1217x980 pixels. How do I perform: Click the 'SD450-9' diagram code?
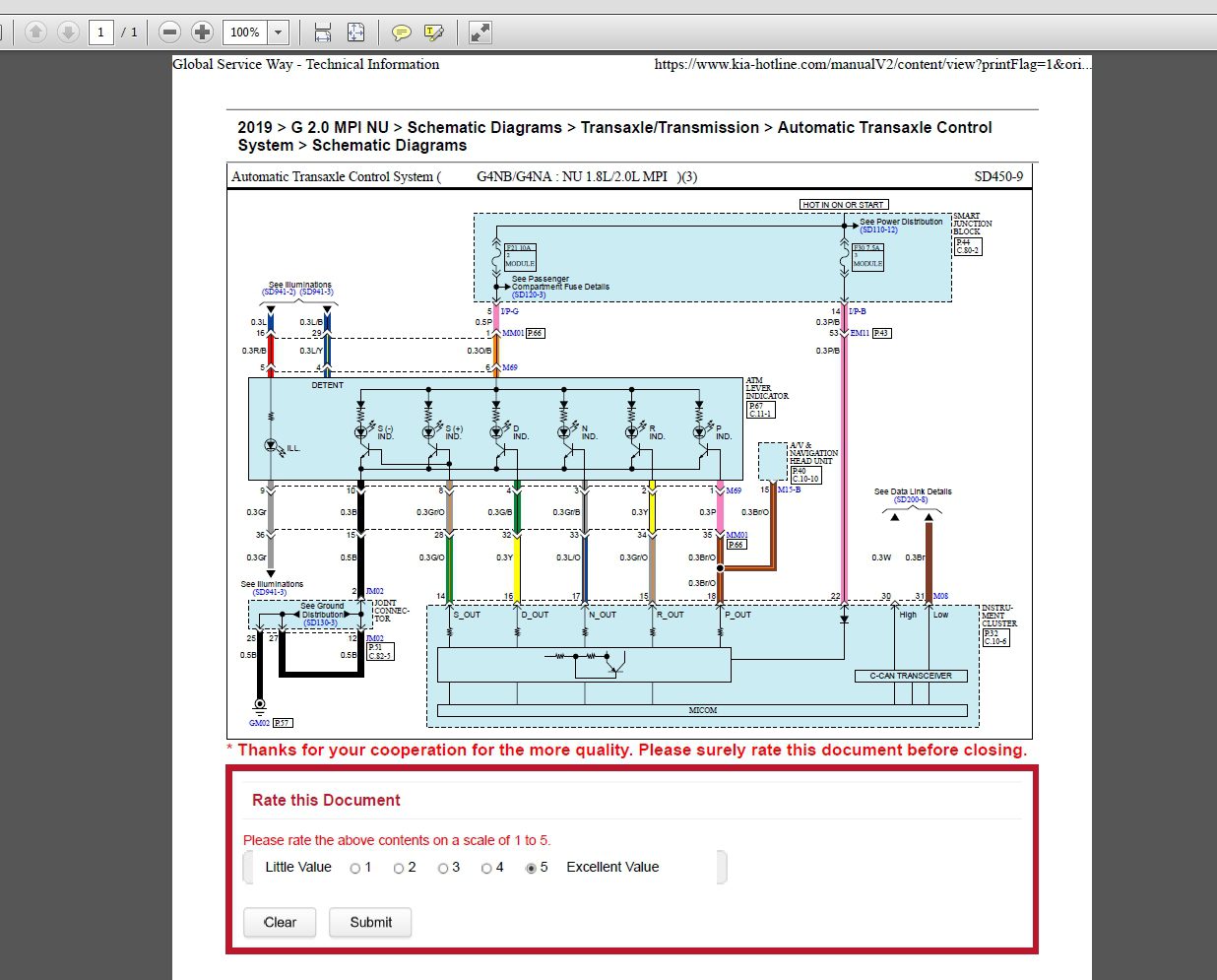click(x=998, y=177)
